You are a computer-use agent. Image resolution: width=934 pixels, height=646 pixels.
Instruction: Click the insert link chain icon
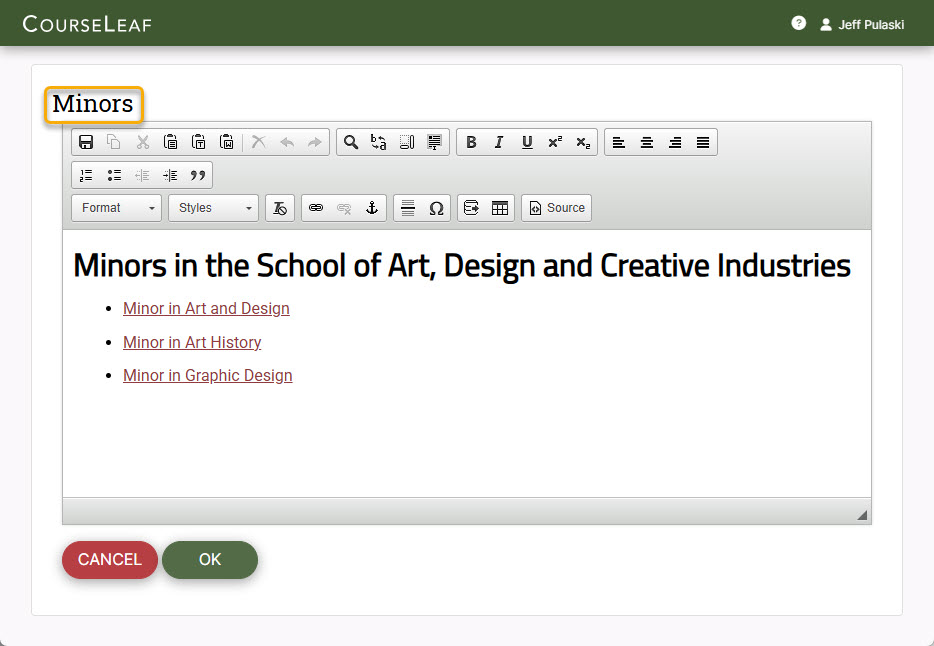[x=316, y=208]
